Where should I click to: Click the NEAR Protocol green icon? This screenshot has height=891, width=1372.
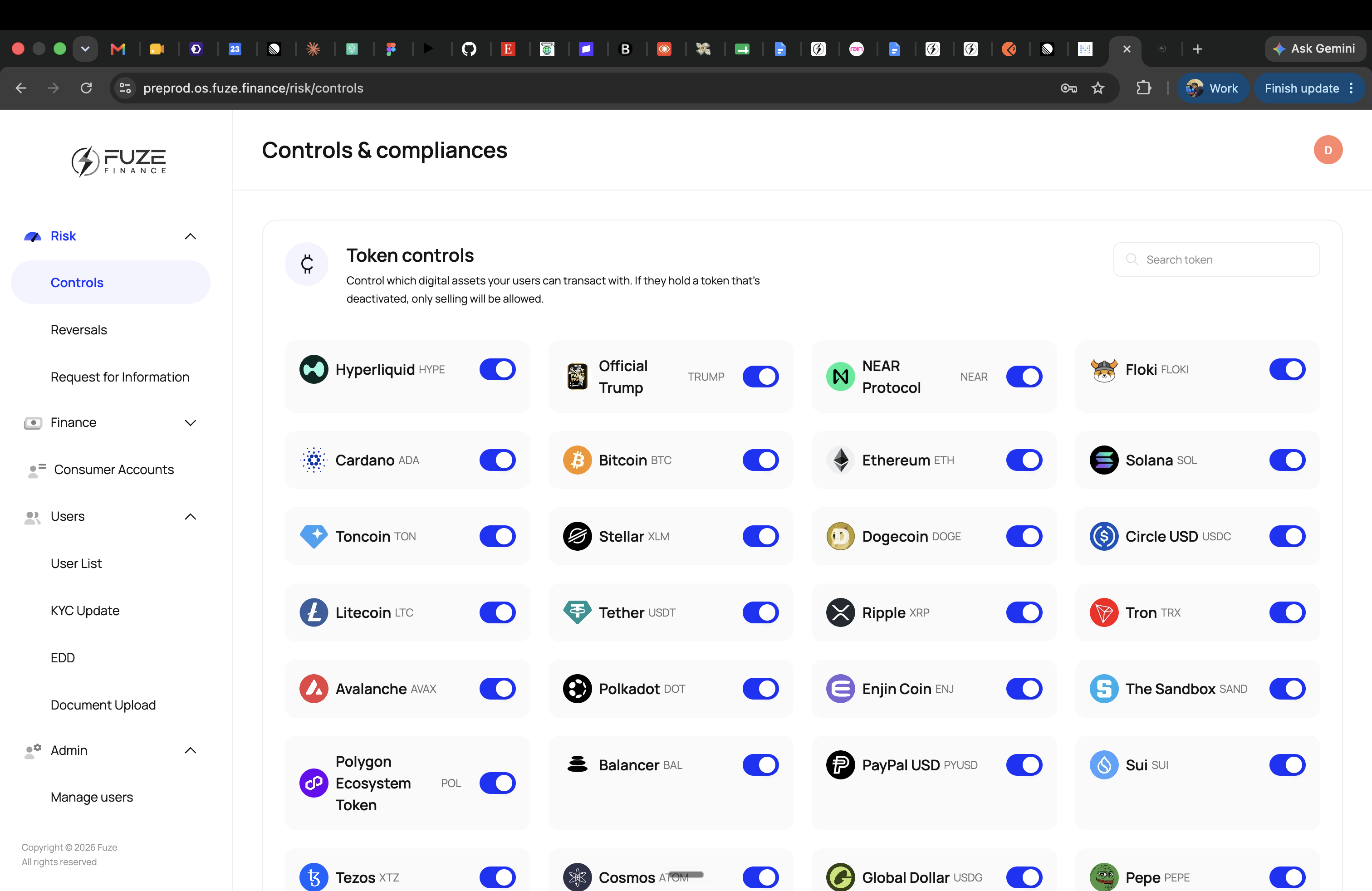pyautogui.click(x=841, y=377)
